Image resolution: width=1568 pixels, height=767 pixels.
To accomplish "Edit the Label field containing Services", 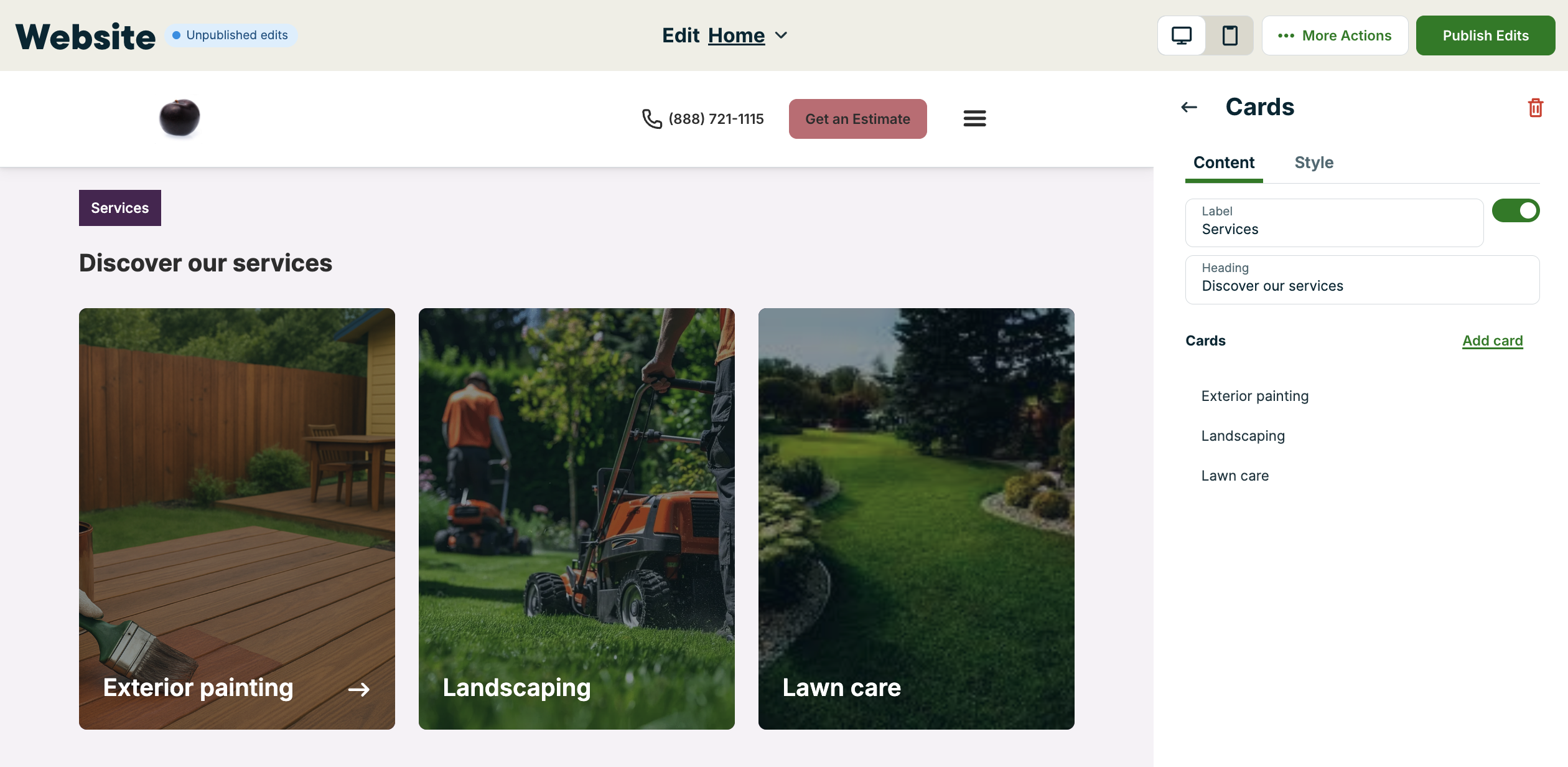I will pyautogui.click(x=1334, y=223).
